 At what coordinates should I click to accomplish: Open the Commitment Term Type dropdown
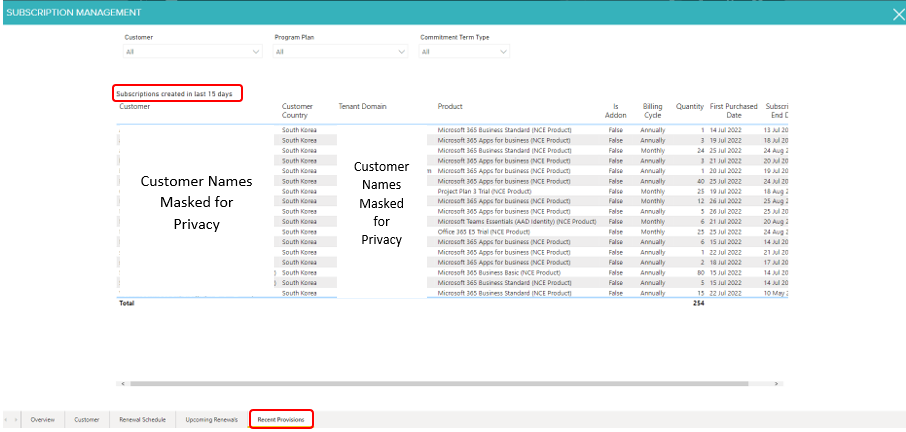(x=464, y=52)
